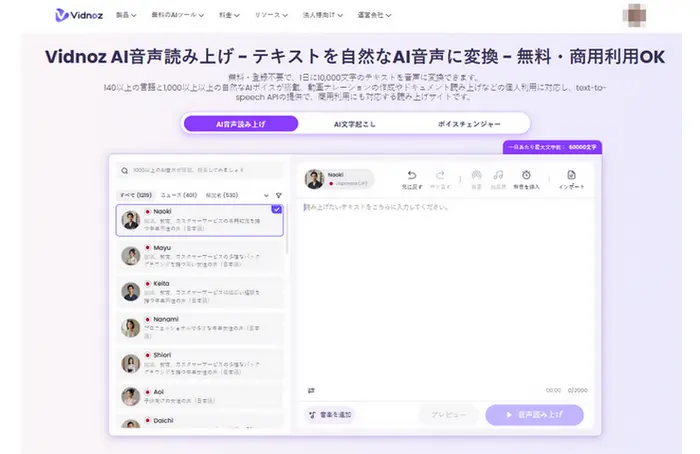Screen dimensions: 700x454
Task: Click the 00:00 duration readout
Action: click(x=553, y=390)
